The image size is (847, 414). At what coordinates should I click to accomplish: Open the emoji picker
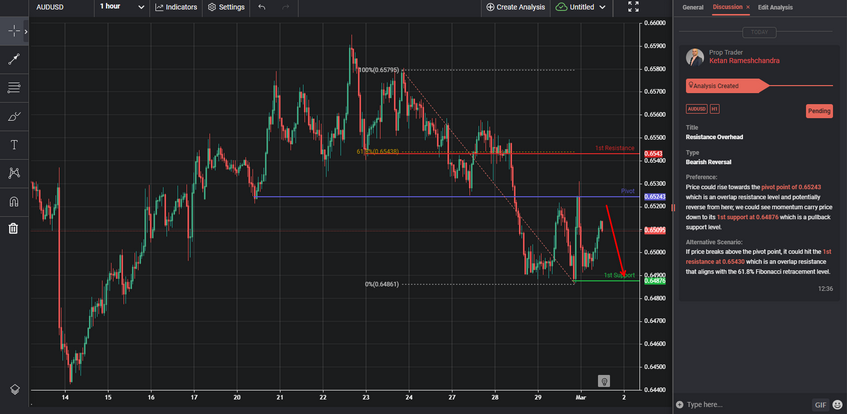coord(837,404)
